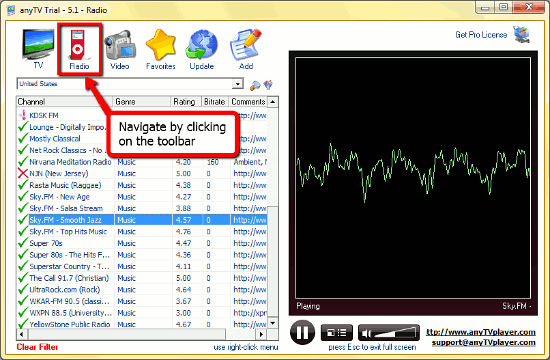The height and width of the screenshot is (360, 550).
Task: Sort channels by Genre column header
Action: pyautogui.click(x=141, y=102)
